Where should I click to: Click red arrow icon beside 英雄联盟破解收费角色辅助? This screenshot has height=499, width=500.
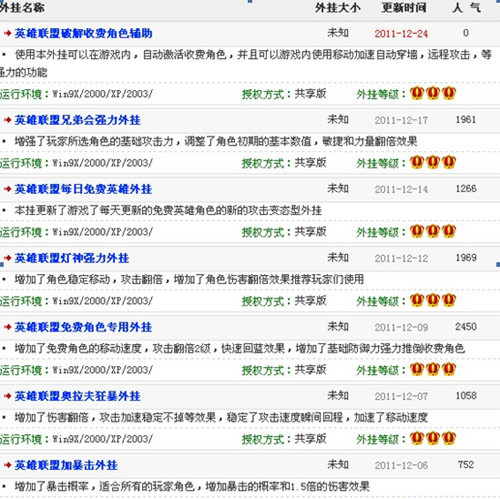[x=7, y=33]
